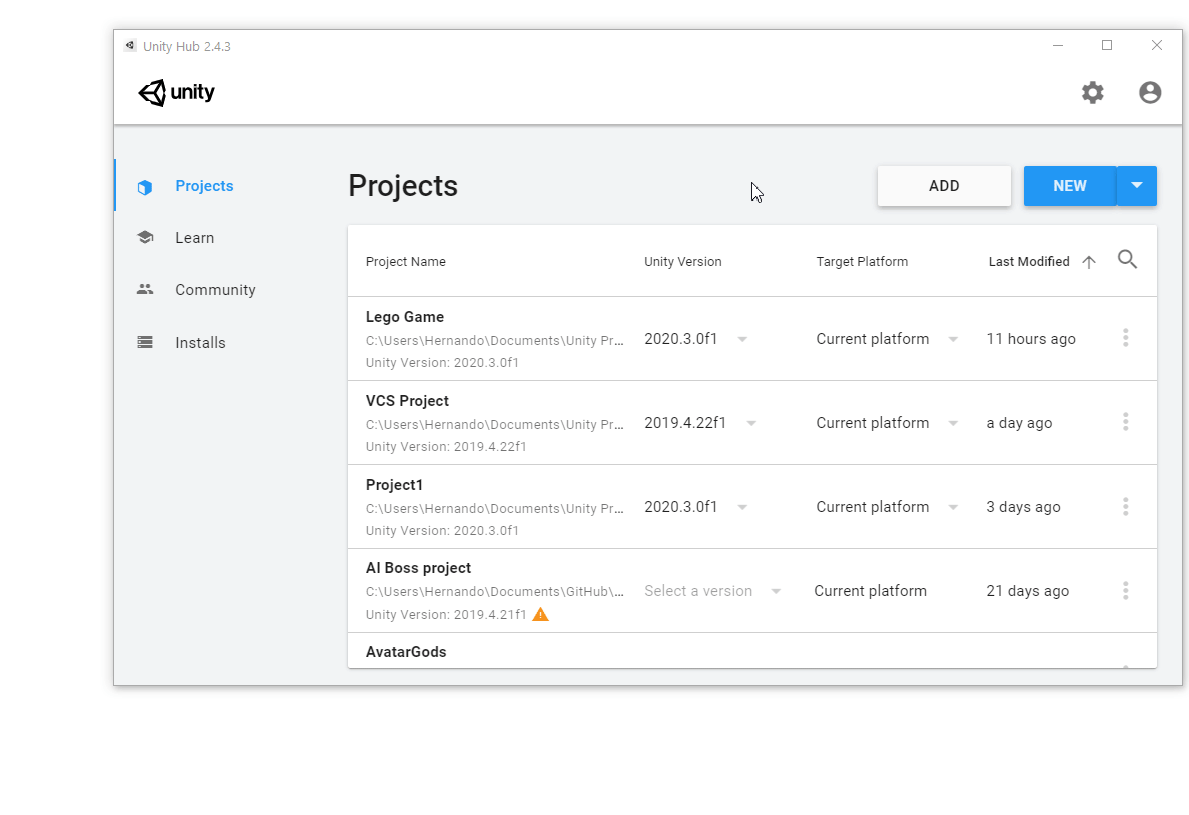This screenshot has height=815, width=1189.
Task: Click the Projects page heading
Action: point(403,186)
